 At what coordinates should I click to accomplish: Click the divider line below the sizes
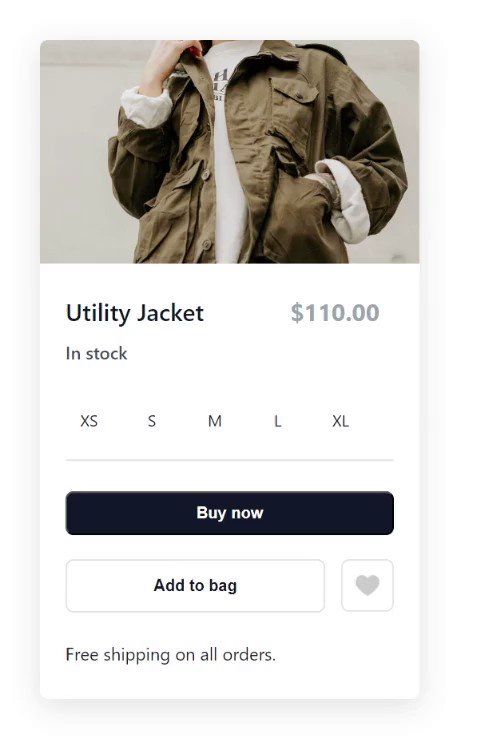(x=230, y=460)
